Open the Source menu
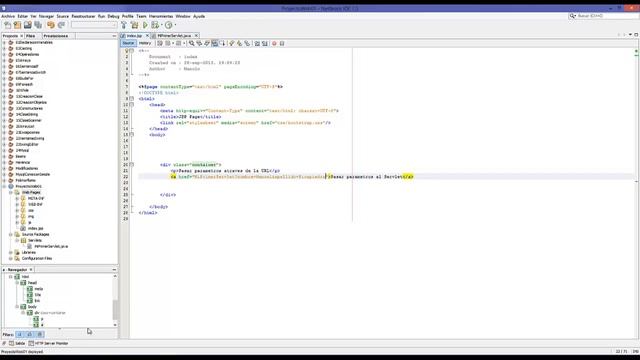 (x=62, y=16)
